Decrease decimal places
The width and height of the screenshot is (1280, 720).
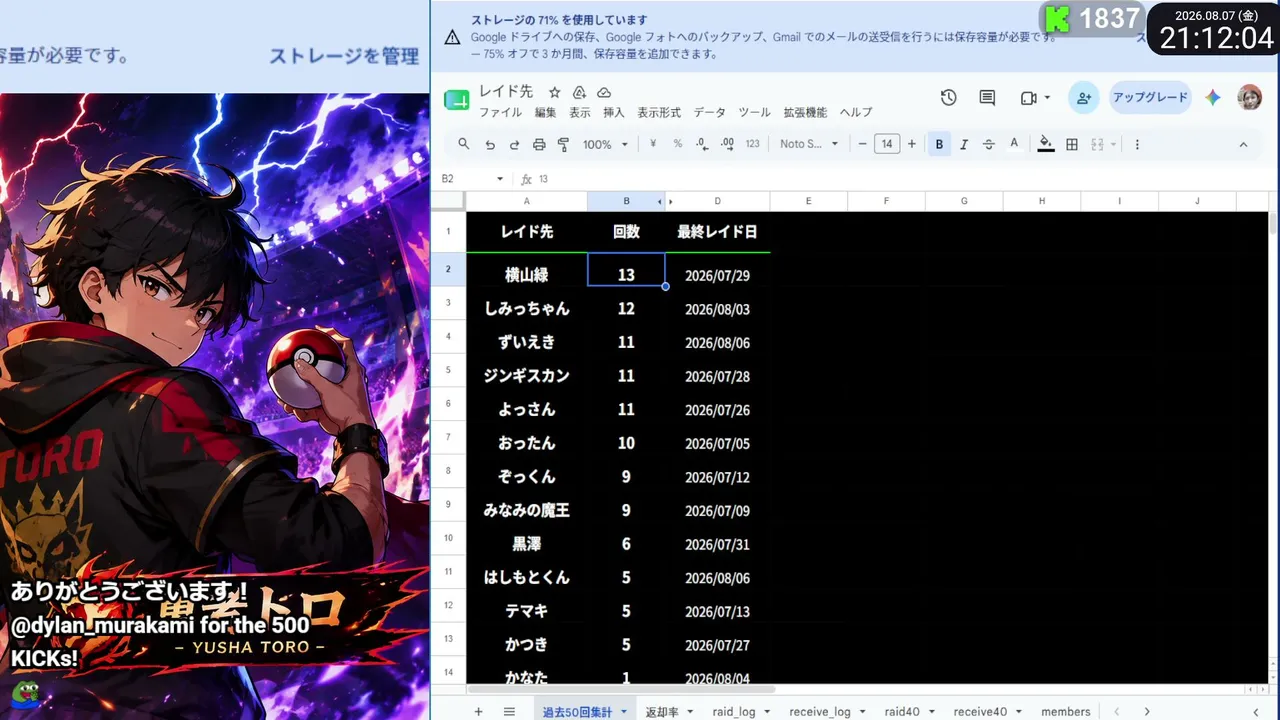[702, 144]
